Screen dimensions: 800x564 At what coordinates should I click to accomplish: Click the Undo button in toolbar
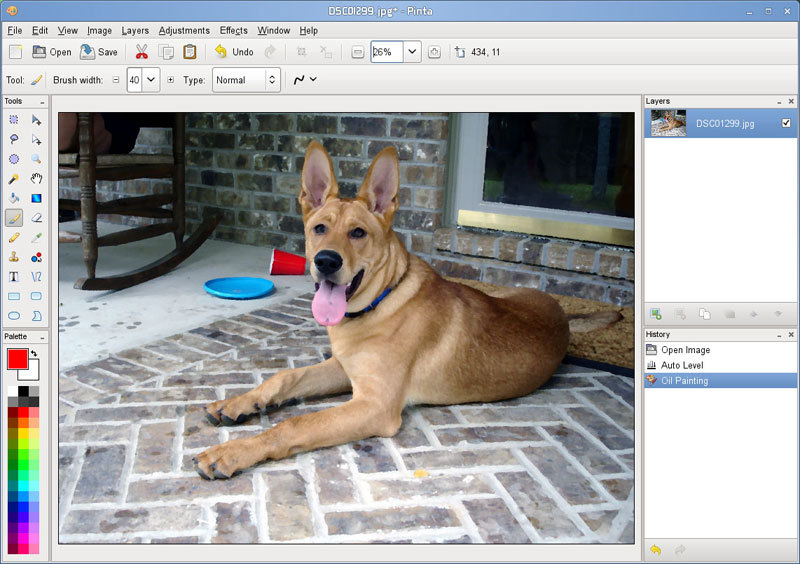233,52
